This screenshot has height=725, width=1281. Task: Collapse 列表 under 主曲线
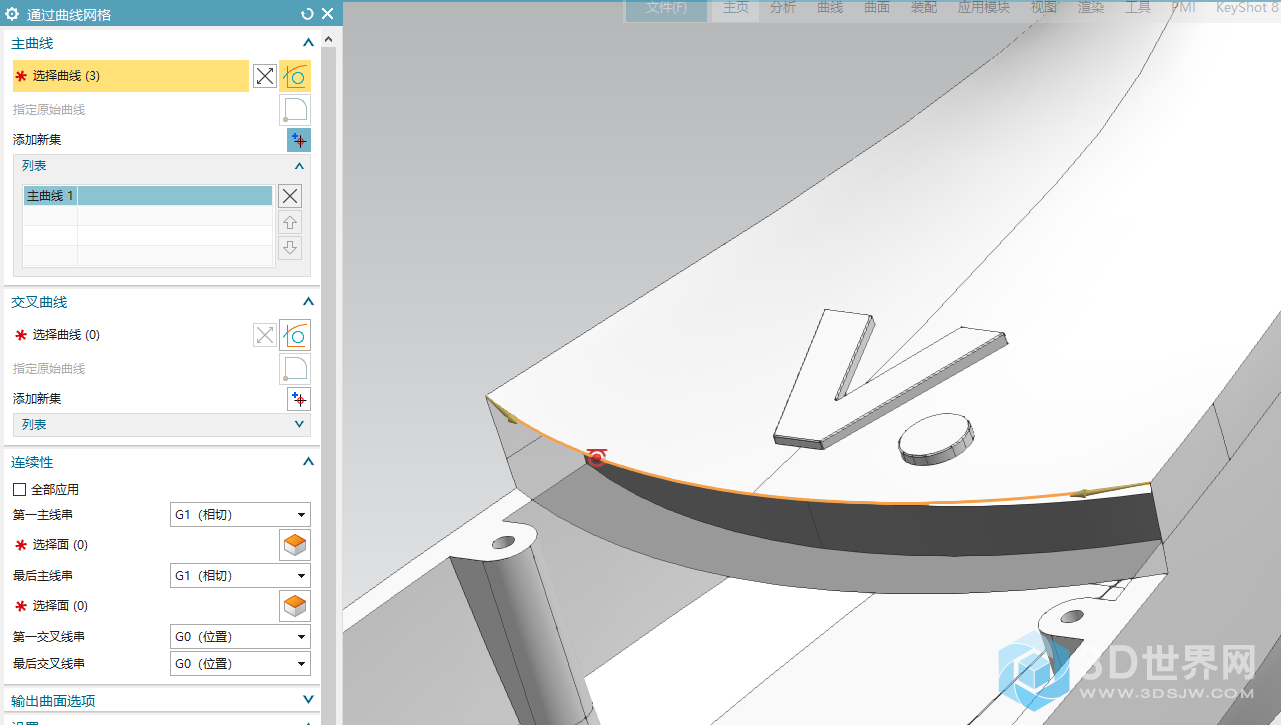299,166
